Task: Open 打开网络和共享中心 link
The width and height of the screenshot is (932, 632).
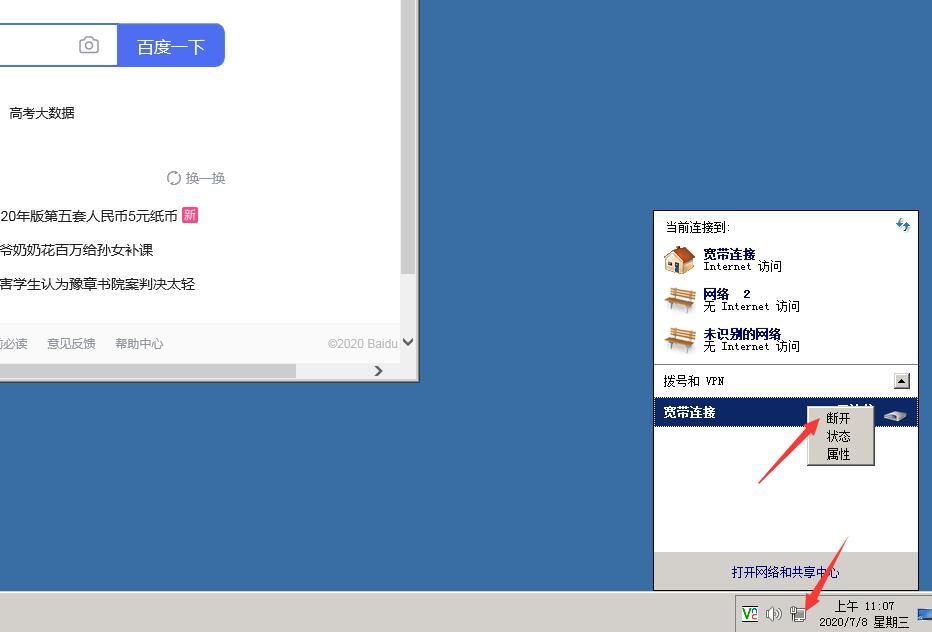Action: [x=785, y=573]
